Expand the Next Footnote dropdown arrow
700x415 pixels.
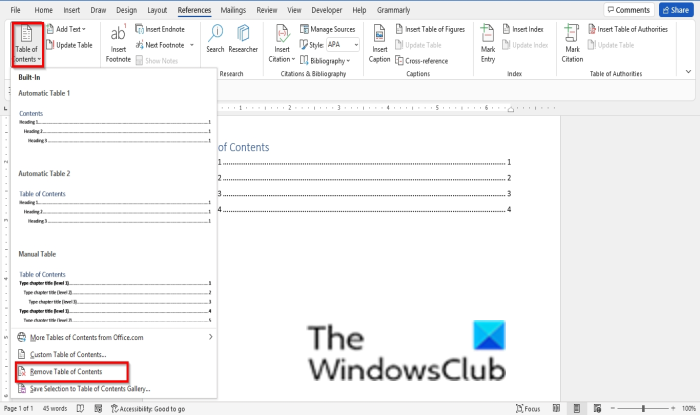click(x=192, y=45)
